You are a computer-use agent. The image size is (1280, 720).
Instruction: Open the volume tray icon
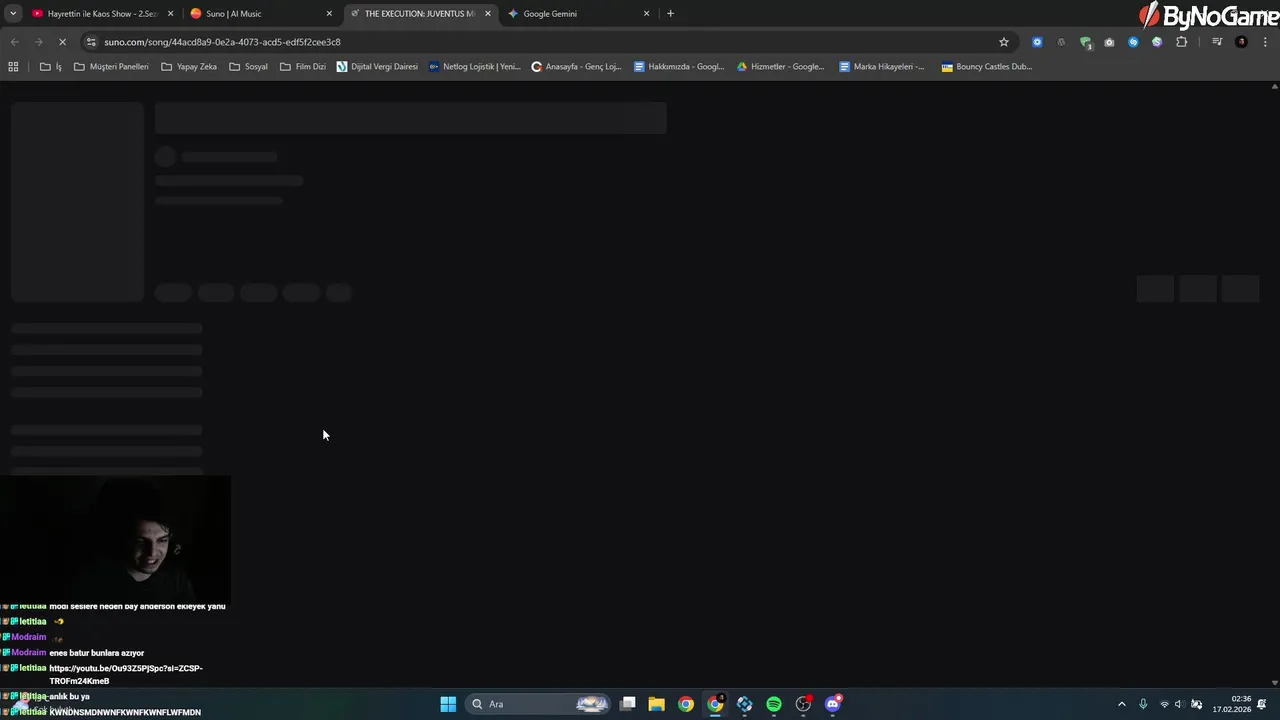[x=1179, y=704]
